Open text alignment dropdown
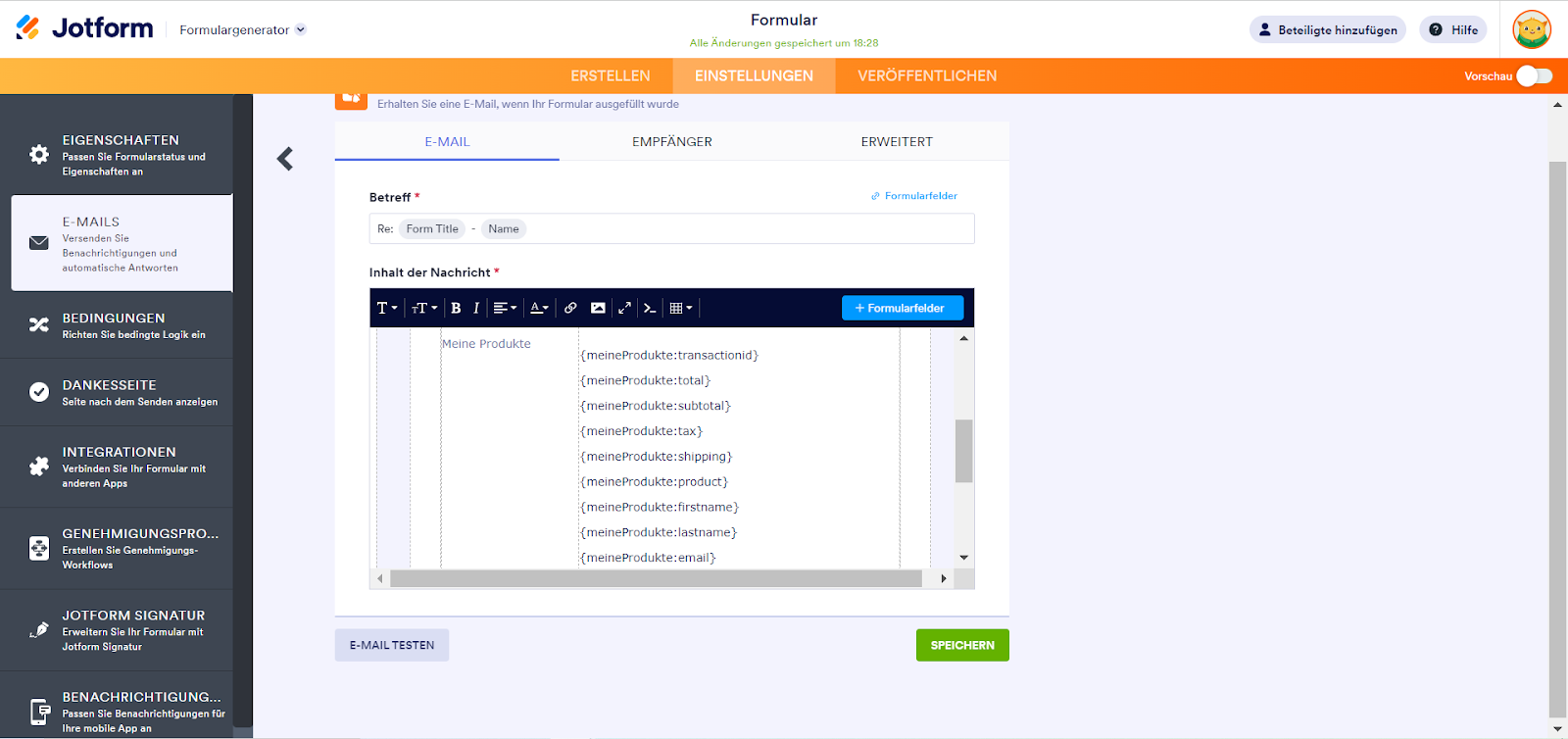 (505, 308)
